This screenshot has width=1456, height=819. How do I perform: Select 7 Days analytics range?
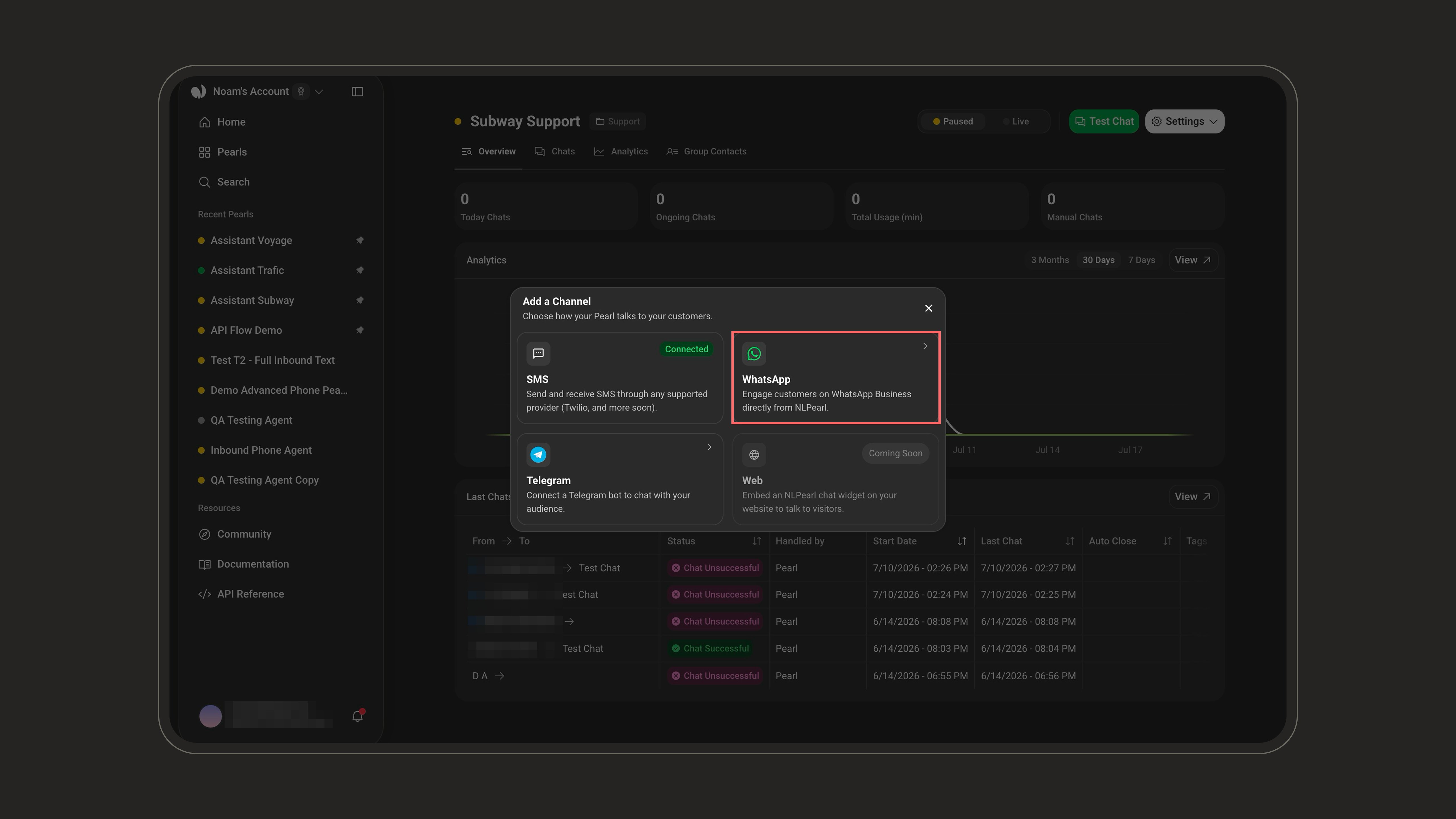(x=1141, y=260)
